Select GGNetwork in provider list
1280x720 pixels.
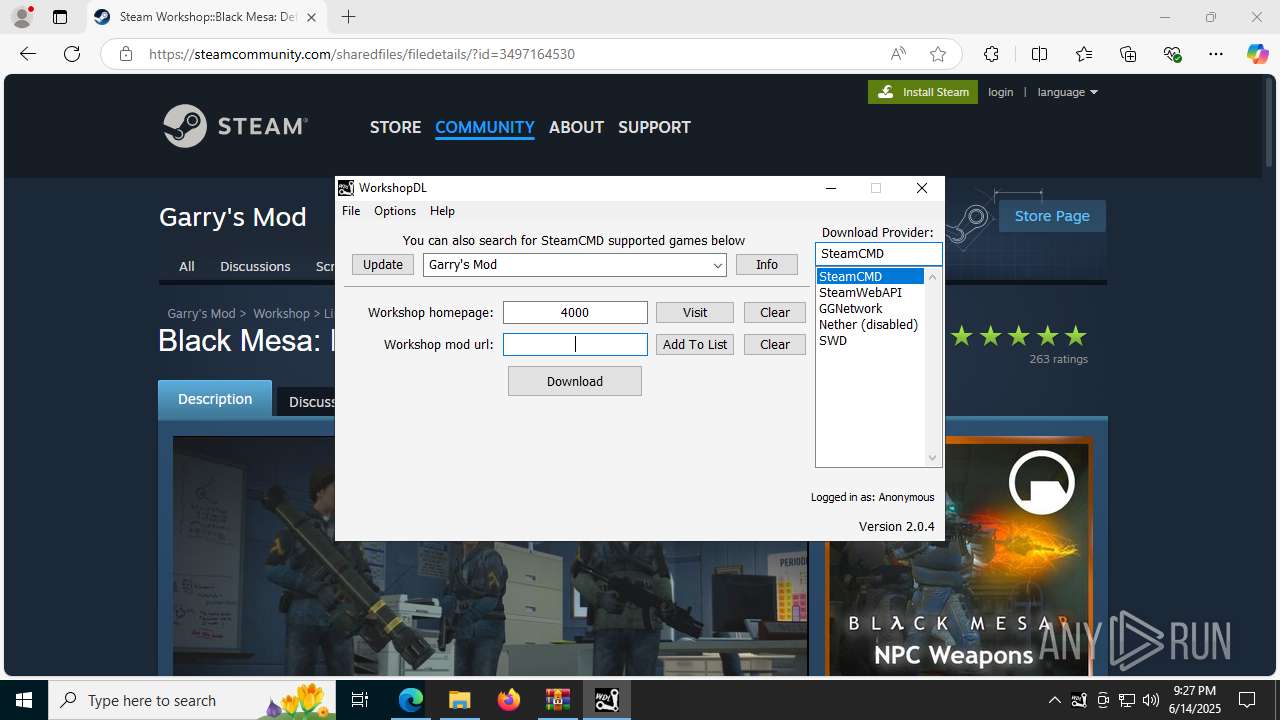point(870,308)
